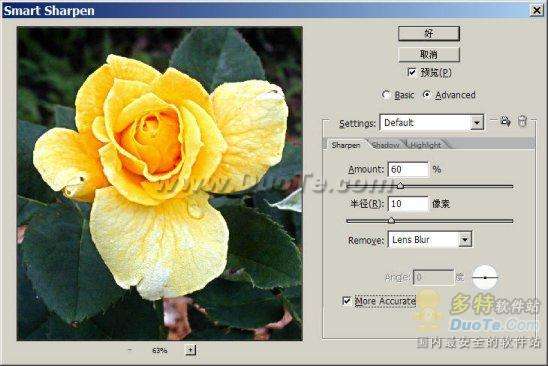This screenshot has width=548, height=366.
Task: Click the Amount slider handle
Action: (x=401, y=186)
